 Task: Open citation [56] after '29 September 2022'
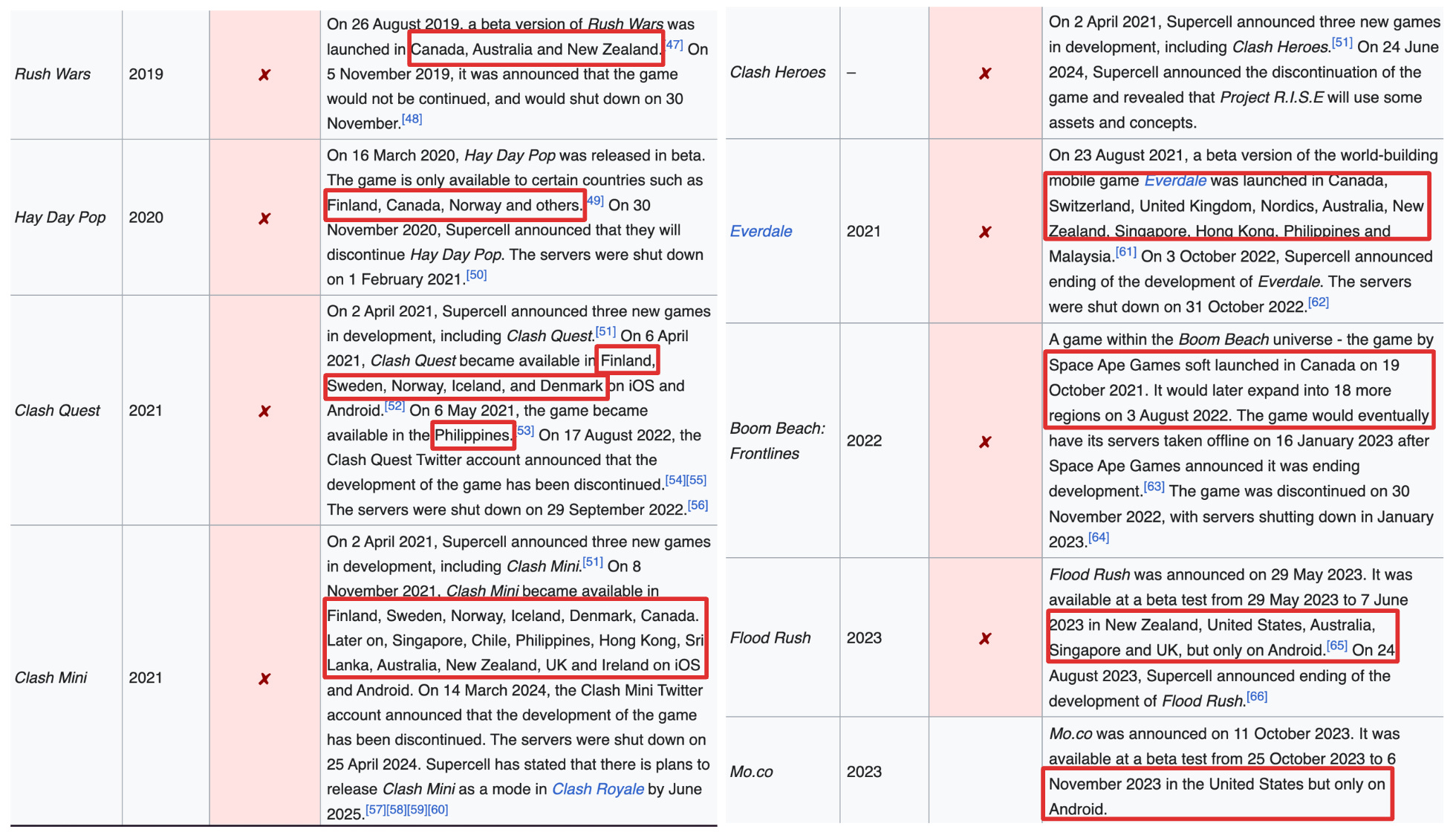point(698,505)
